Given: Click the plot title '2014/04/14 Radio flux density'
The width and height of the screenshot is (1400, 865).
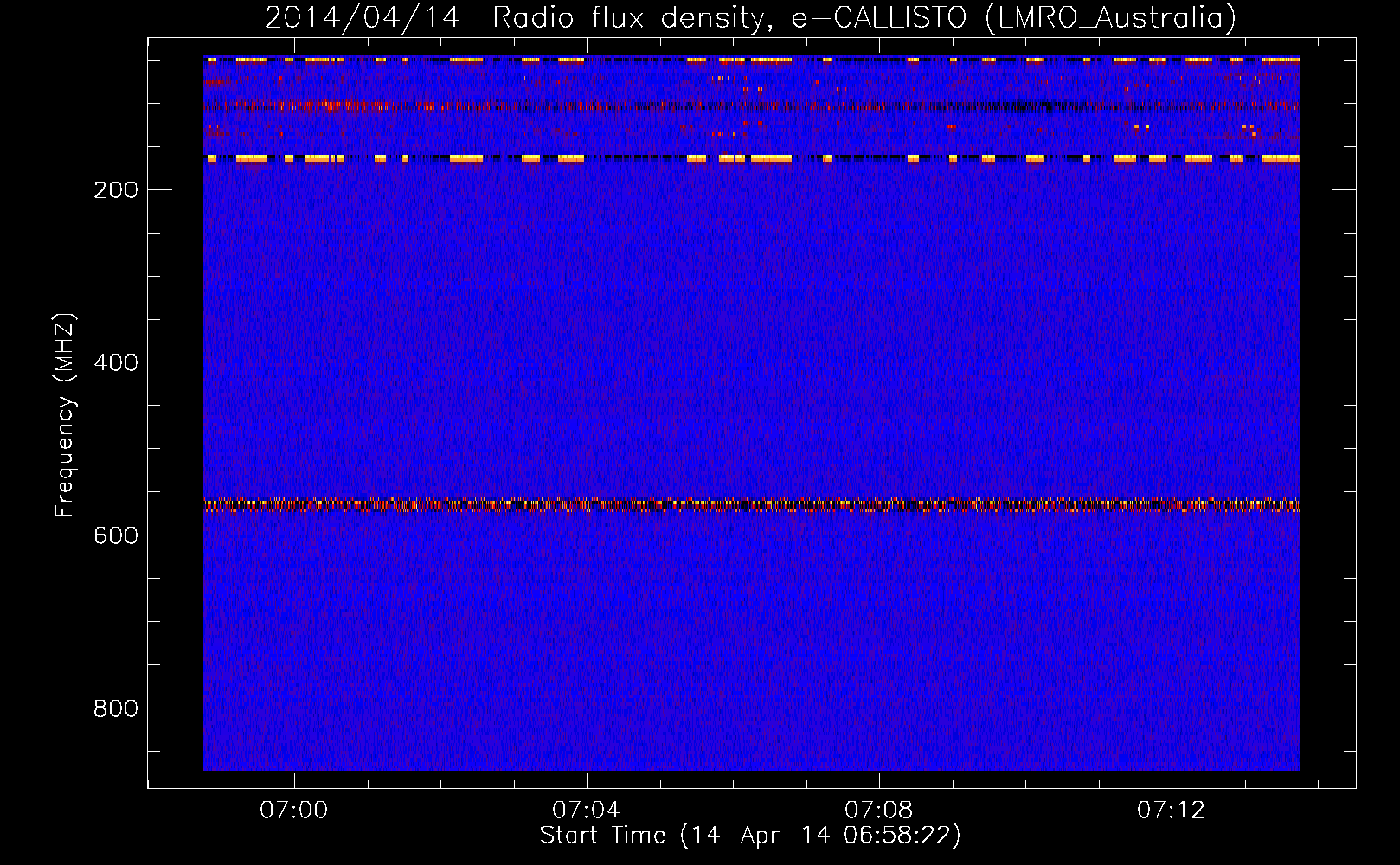Looking at the screenshot, I should (750, 17).
